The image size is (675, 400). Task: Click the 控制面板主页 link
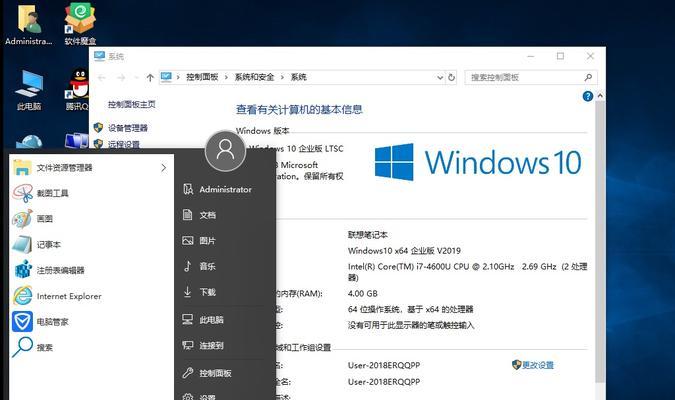(x=132, y=104)
